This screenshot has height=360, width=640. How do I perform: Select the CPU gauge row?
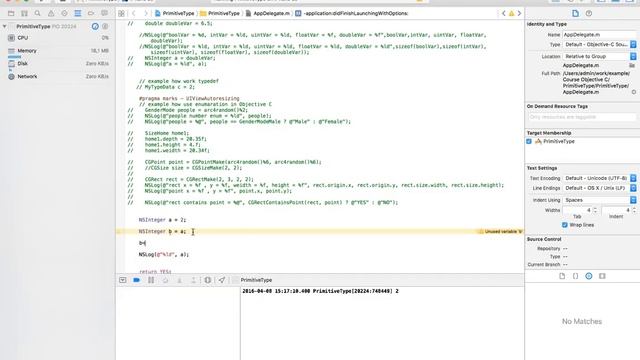[x=58, y=38]
